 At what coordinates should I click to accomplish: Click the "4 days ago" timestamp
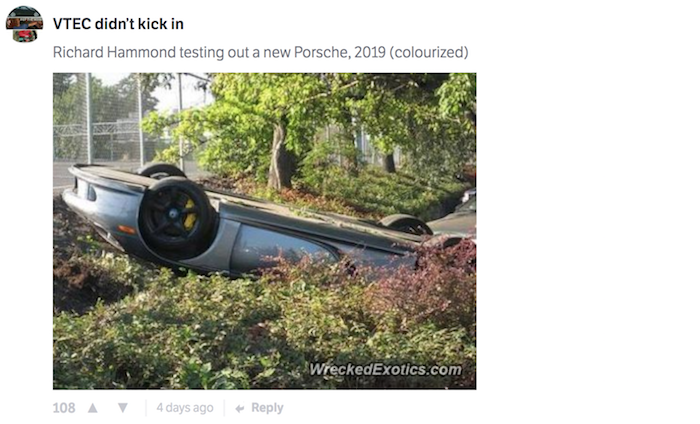tap(184, 408)
